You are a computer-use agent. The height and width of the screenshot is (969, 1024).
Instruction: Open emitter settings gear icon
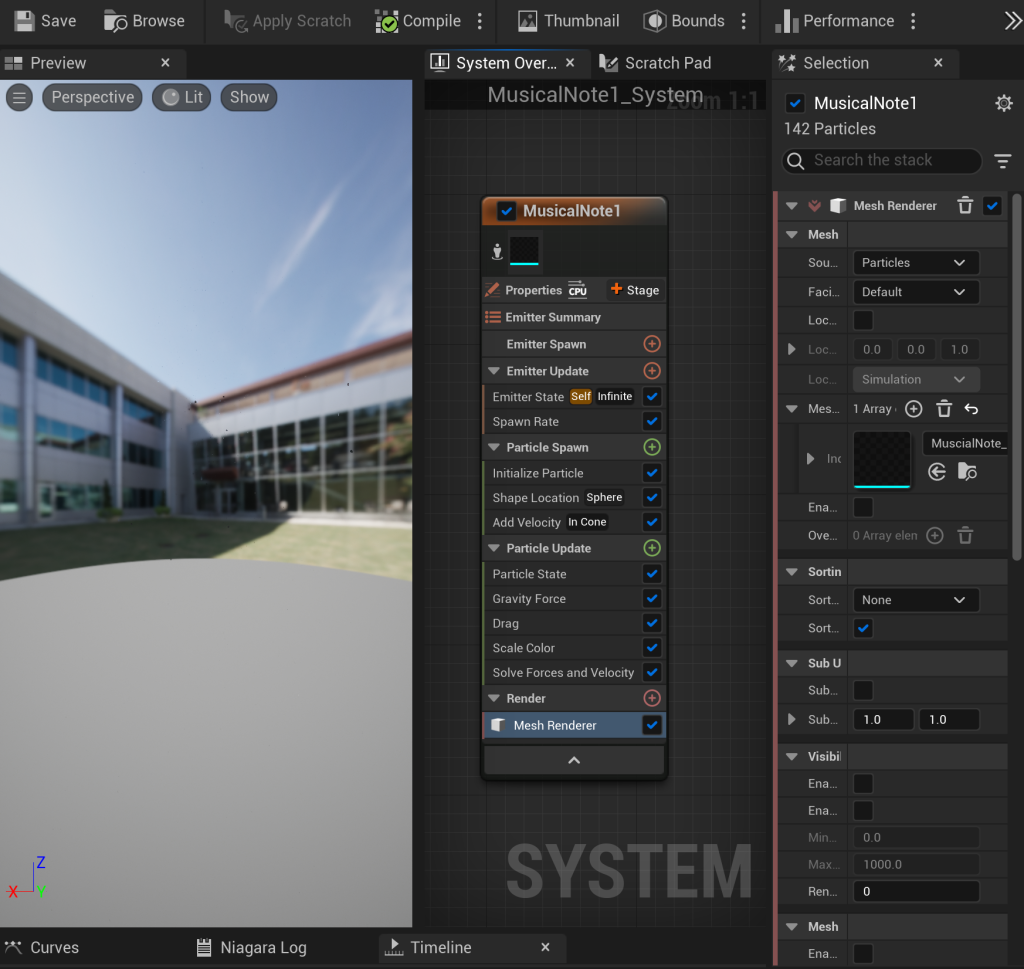tap(1003, 104)
